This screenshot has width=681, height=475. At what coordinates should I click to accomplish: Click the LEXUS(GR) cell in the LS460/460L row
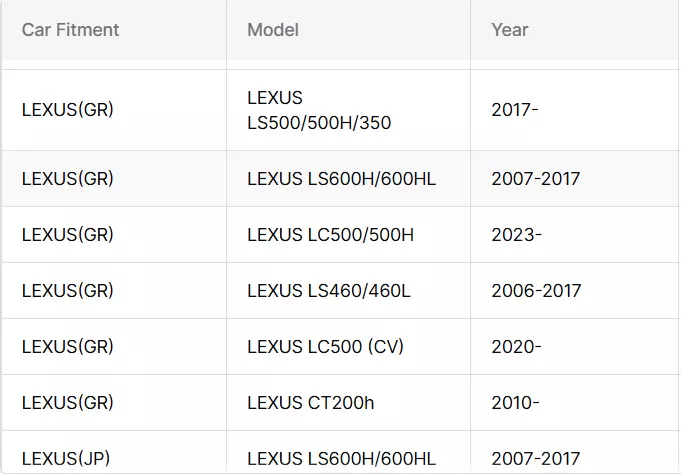68,291
